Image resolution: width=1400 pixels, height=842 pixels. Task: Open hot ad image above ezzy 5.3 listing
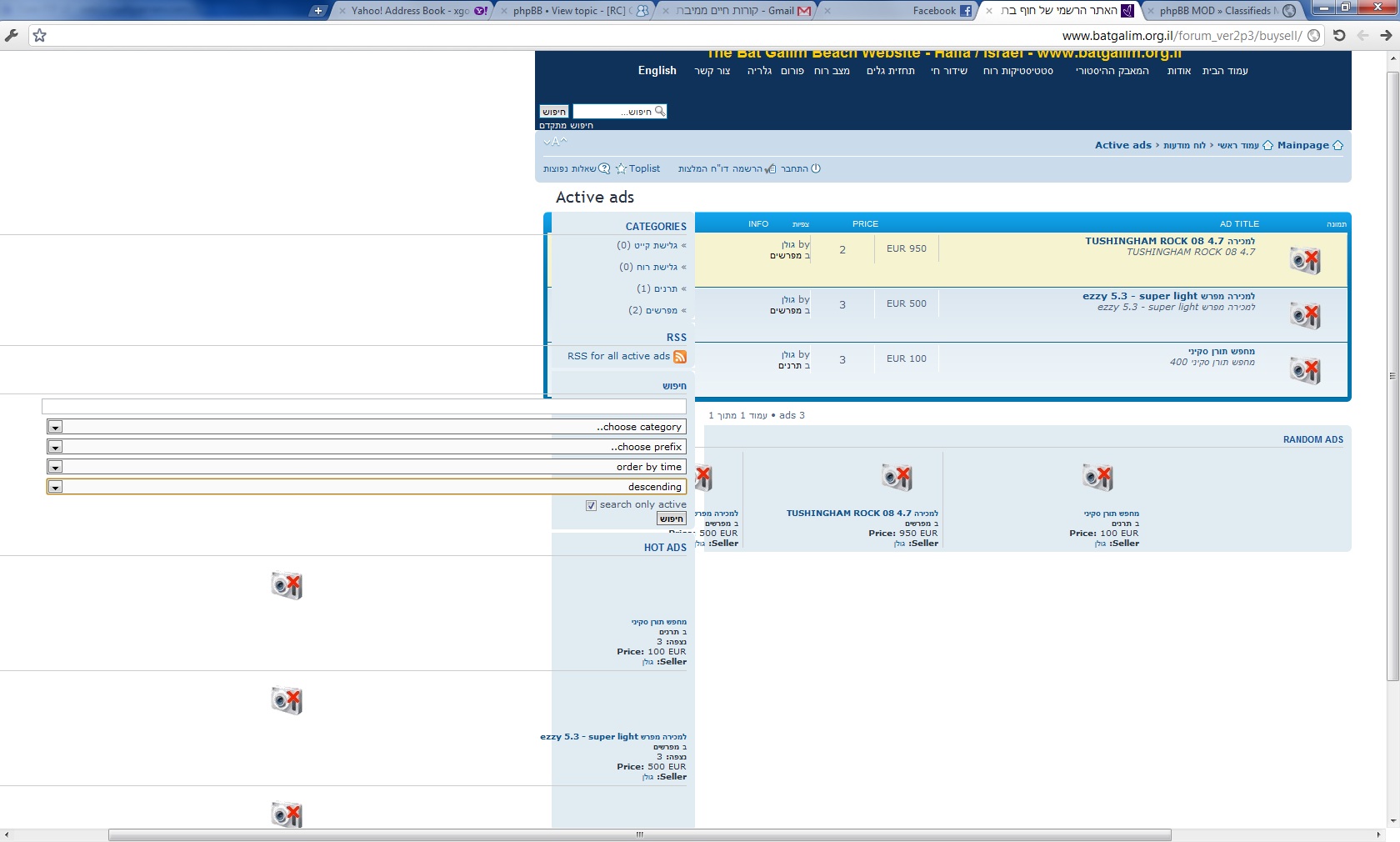pos(287,700)
